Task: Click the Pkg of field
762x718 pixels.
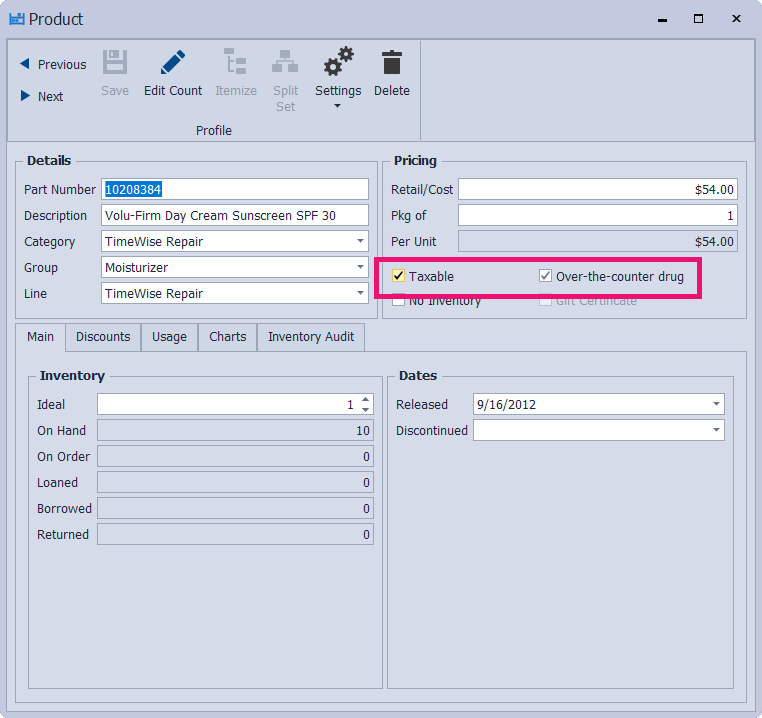Action: click(x=598, y=215)
